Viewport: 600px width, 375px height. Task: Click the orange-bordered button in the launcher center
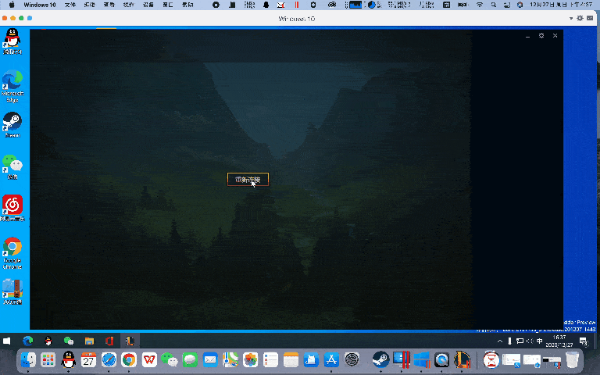(248, 179)
